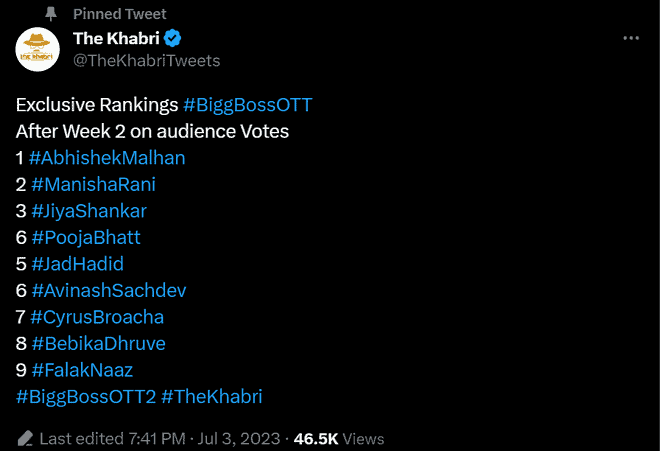This screenshot has height=451, width=660.
Task: Click The Khabri profile avatar
Action: [37, 49]
